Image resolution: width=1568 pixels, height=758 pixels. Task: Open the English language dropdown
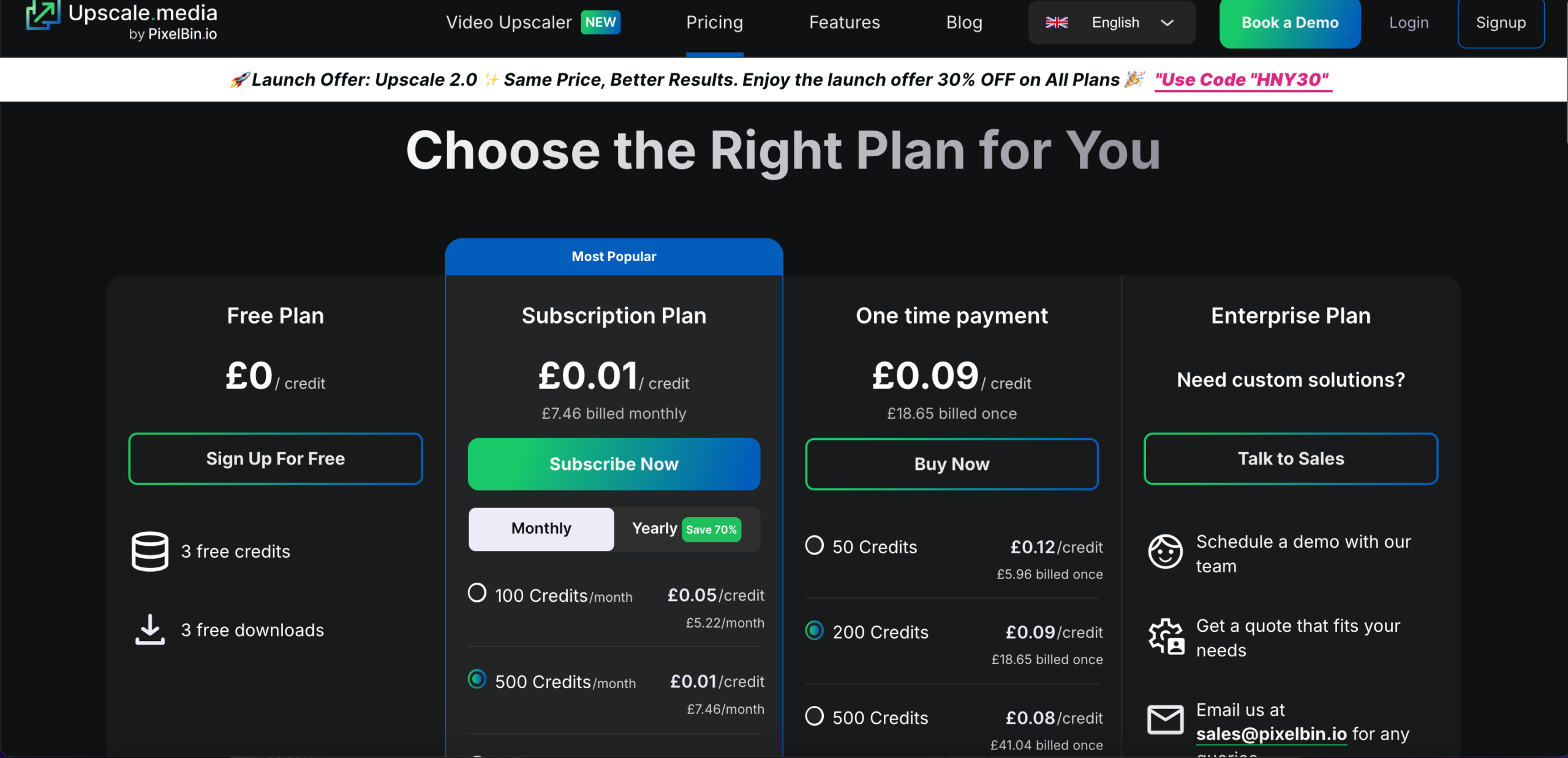[1115, 23]
